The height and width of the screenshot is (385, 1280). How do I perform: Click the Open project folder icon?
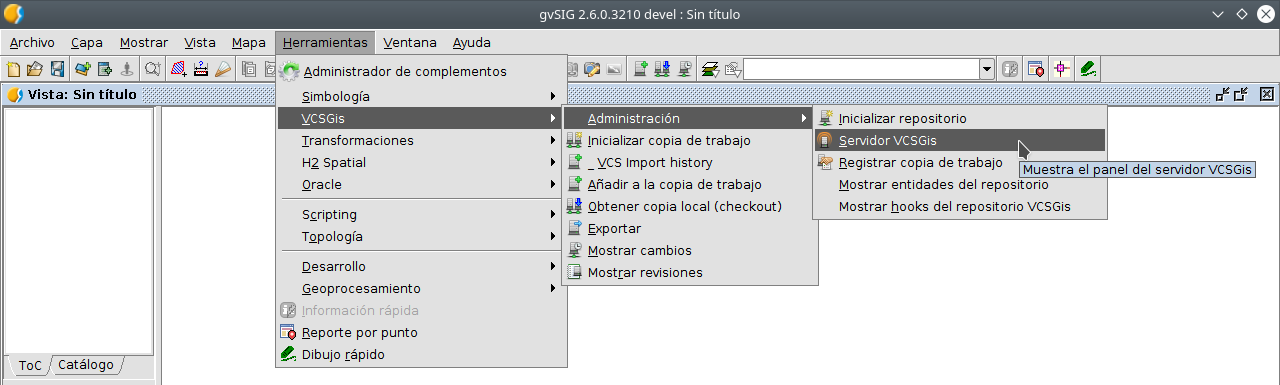click(35, 69)
